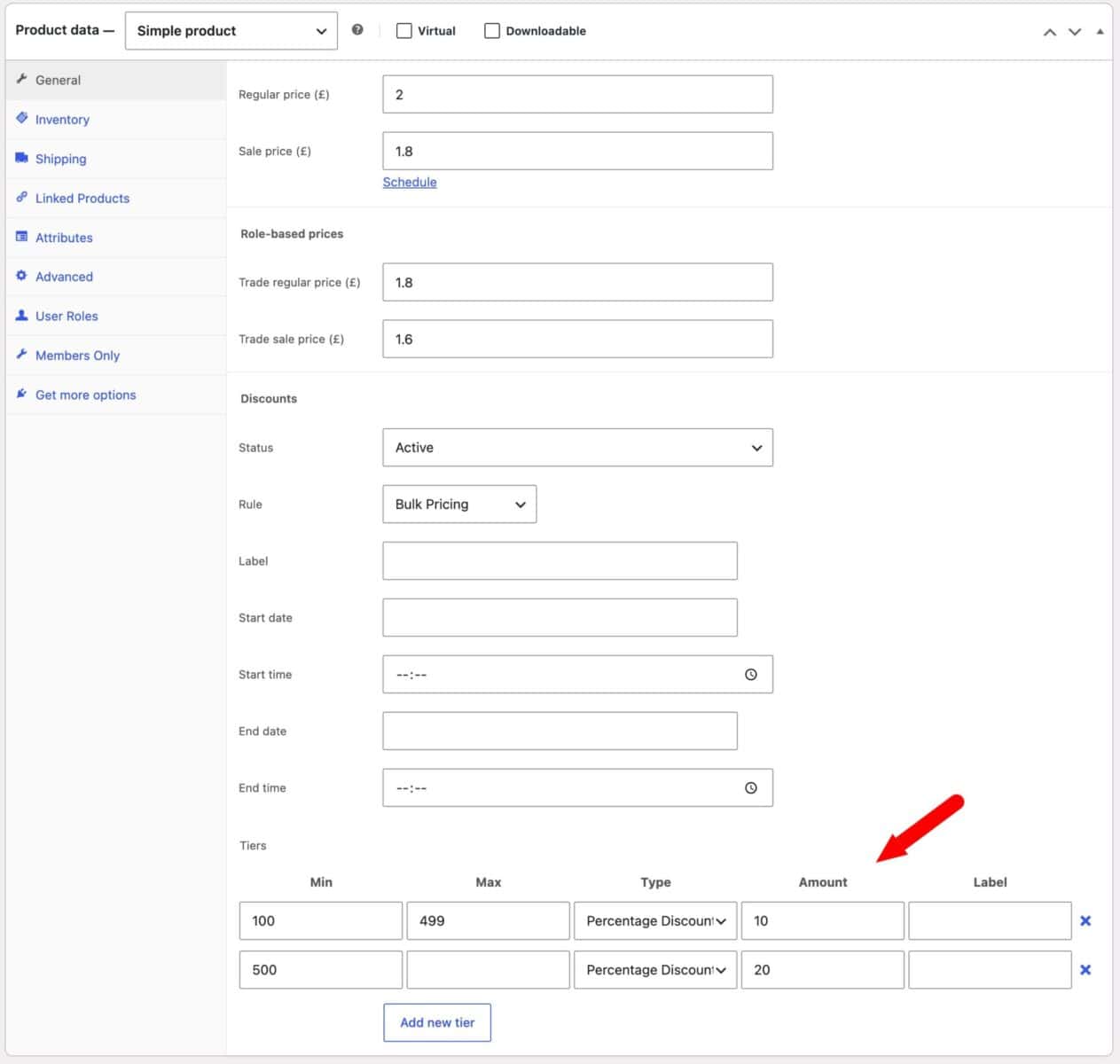This screenshot has height=1064, width=1120.
Task: Focus the empty Max field in second tier
Action: (488, 970)
